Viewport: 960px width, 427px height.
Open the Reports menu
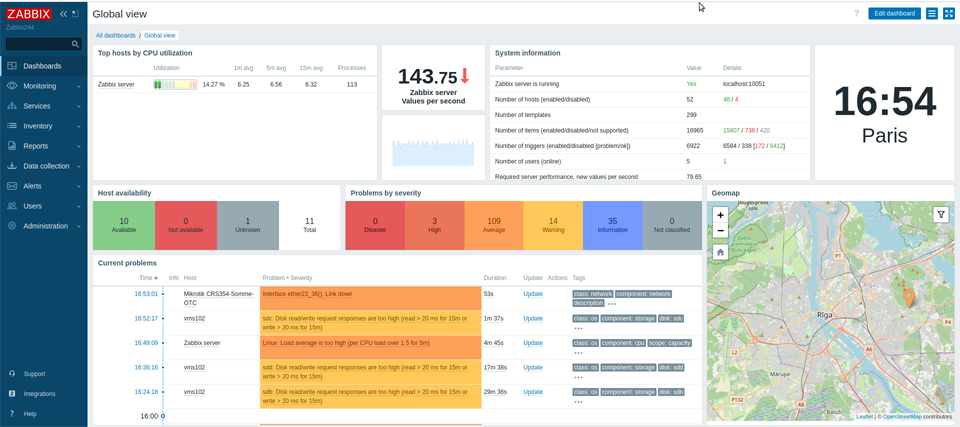pos(43,146)
